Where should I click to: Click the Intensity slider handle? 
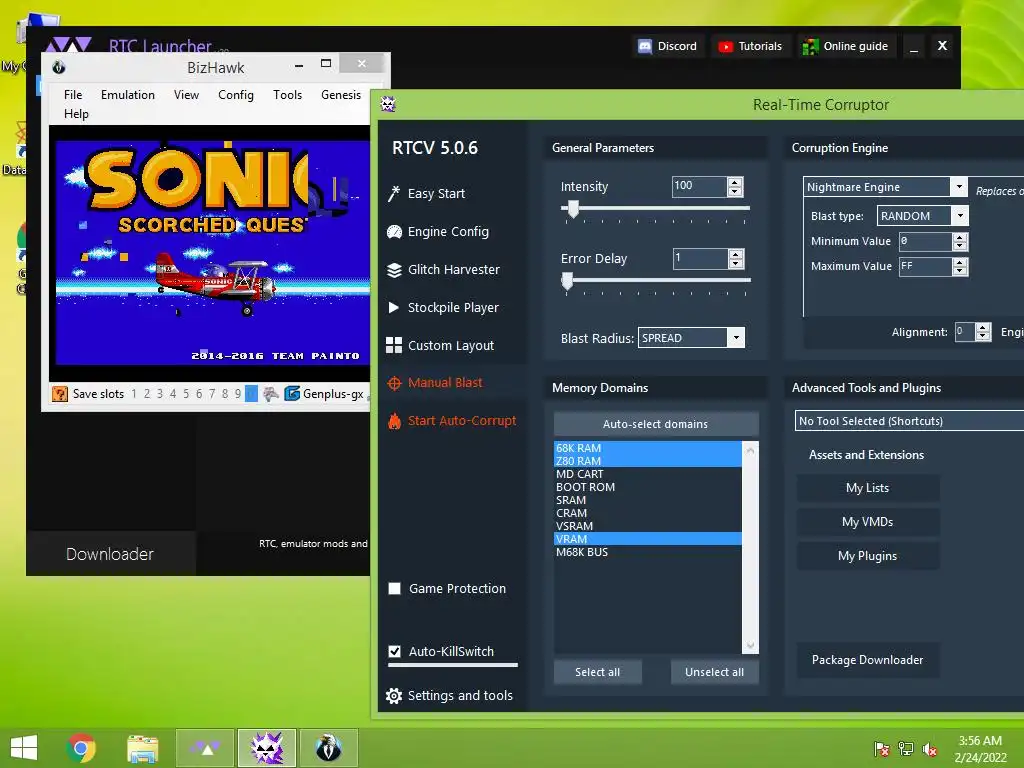click(x=573, y=209)
